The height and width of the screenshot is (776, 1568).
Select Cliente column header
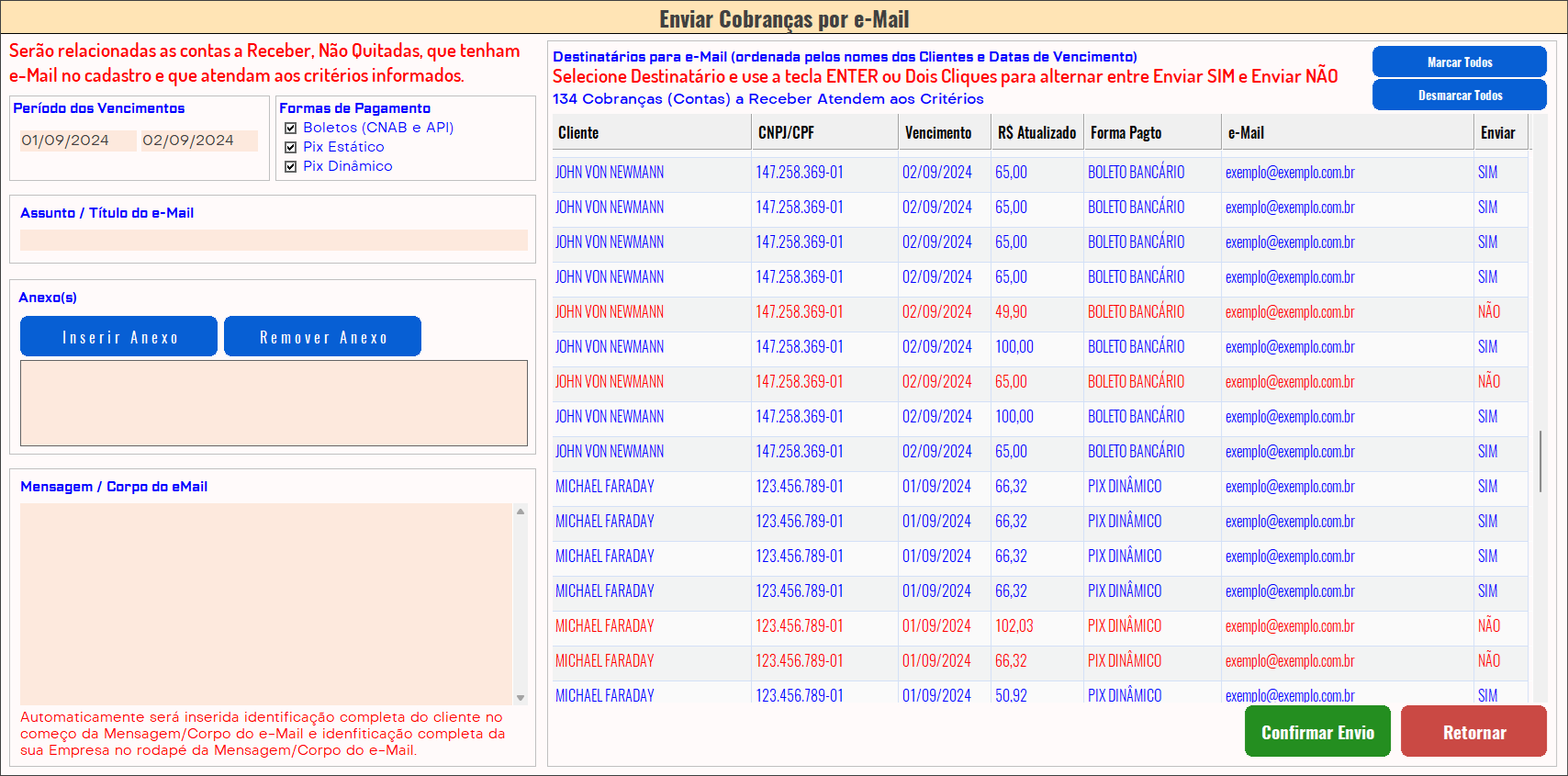click(x=652, y=132)
